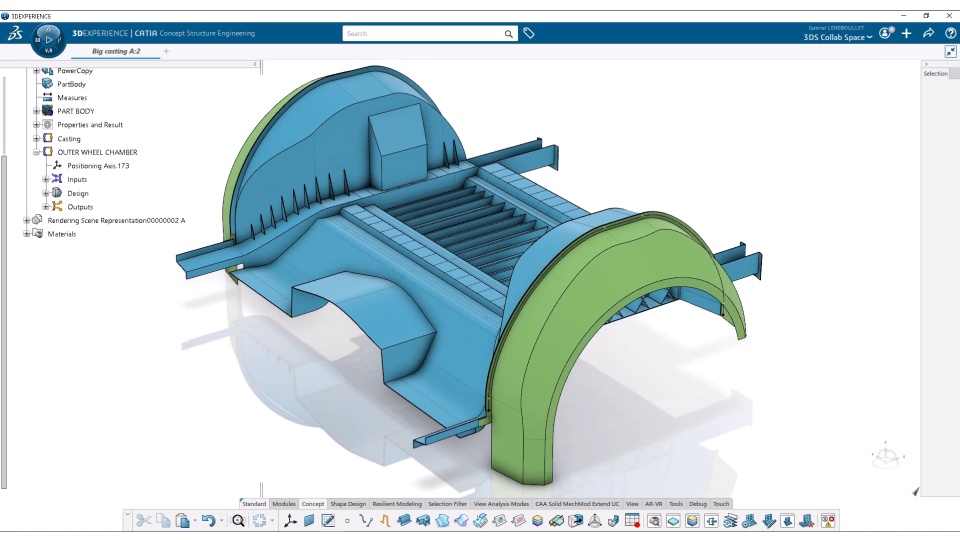The image size is (960, 540).
Task: Switch to the Selection Filter tab
Action: (447, 504)
